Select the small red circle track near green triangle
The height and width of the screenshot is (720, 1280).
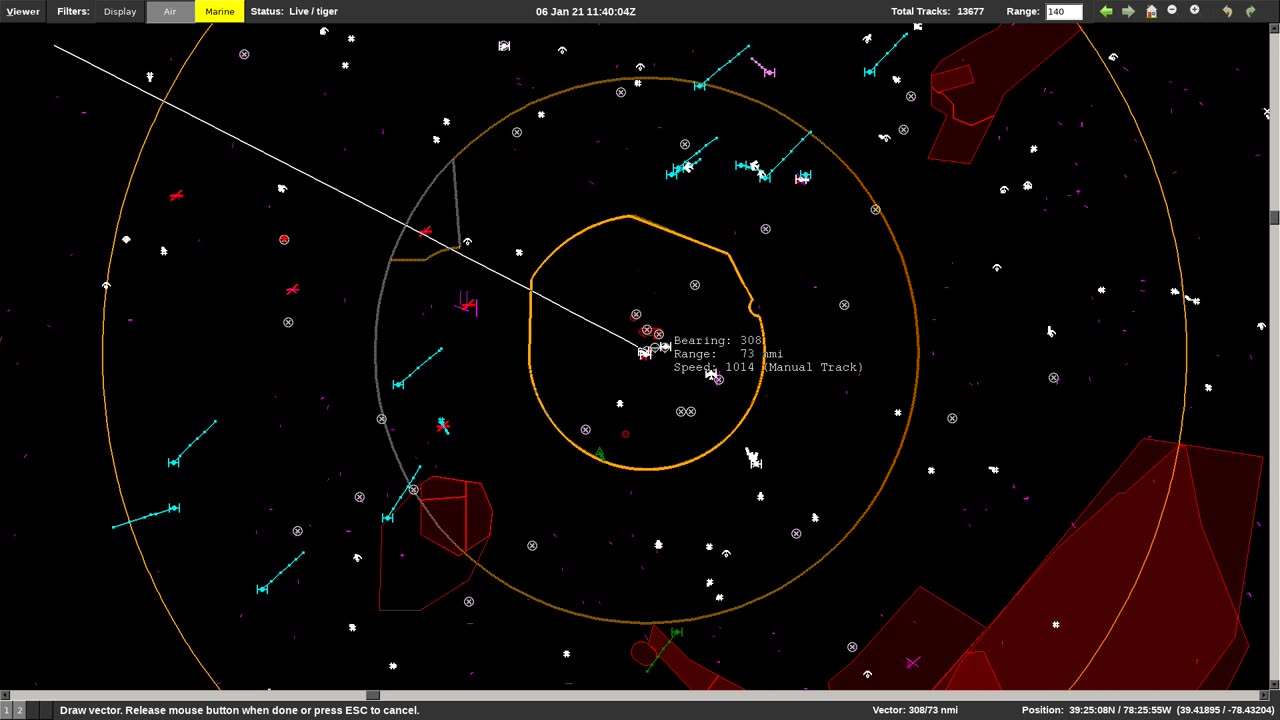coord(626,434)
